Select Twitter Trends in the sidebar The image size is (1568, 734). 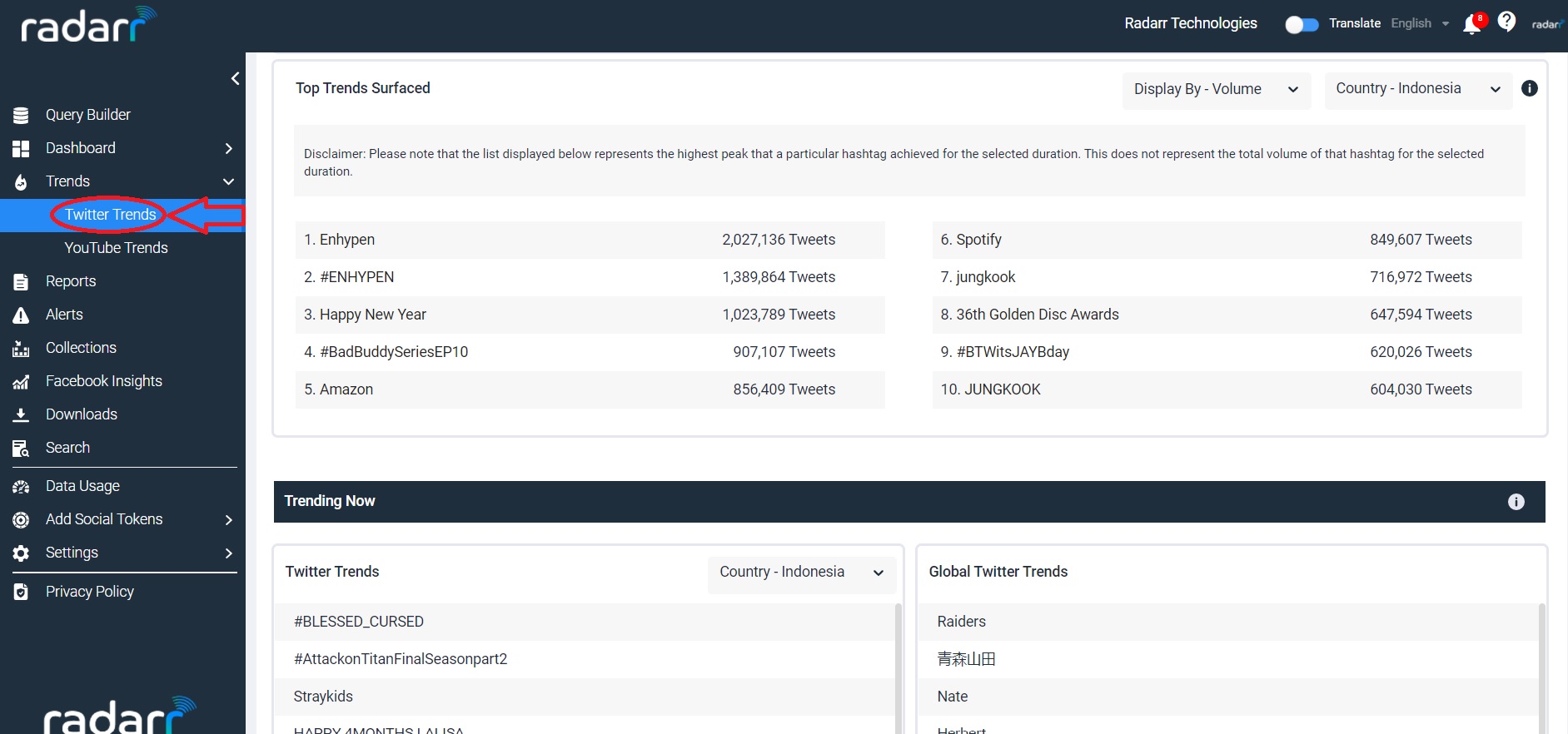coord(111,215)
